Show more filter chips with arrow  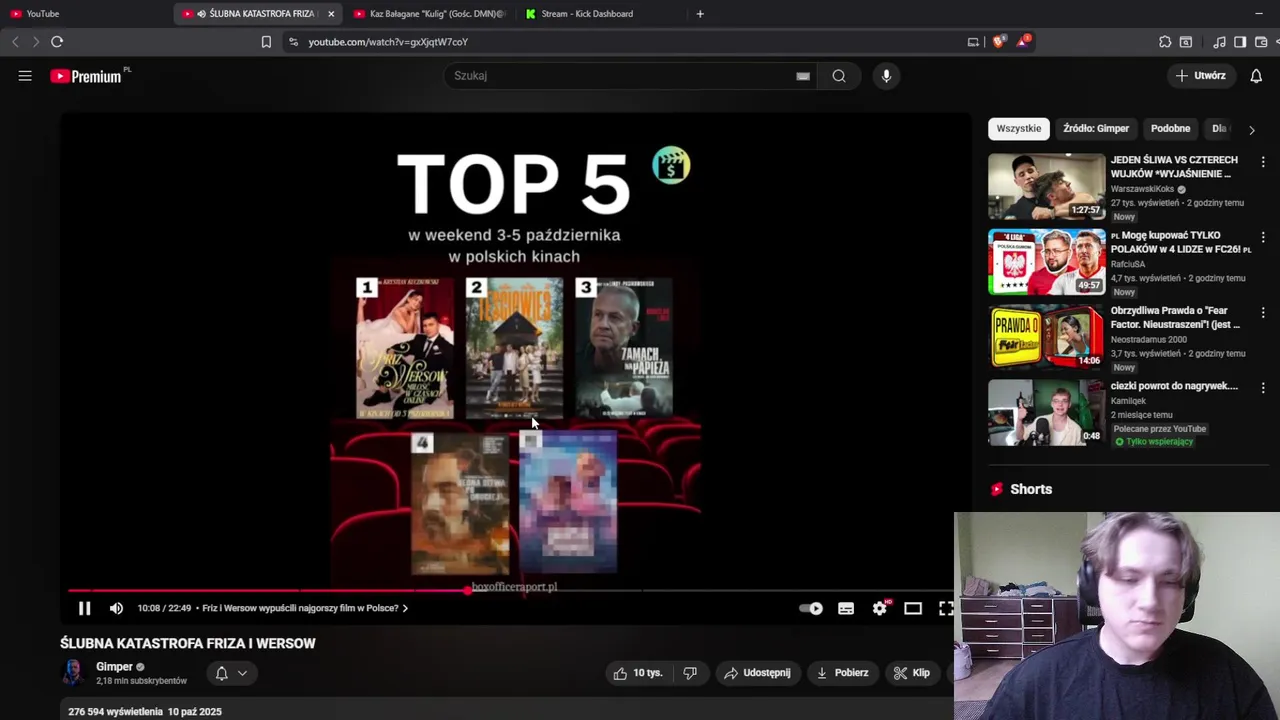pos(1251,129)
